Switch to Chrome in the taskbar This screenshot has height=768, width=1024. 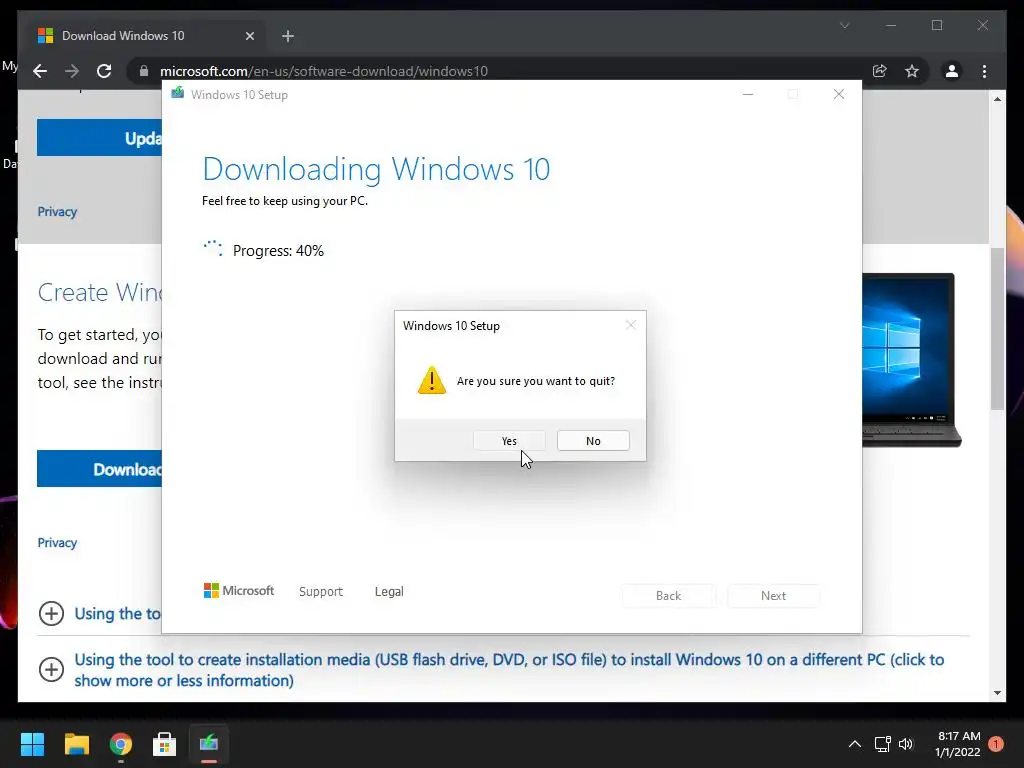[121, 744]
